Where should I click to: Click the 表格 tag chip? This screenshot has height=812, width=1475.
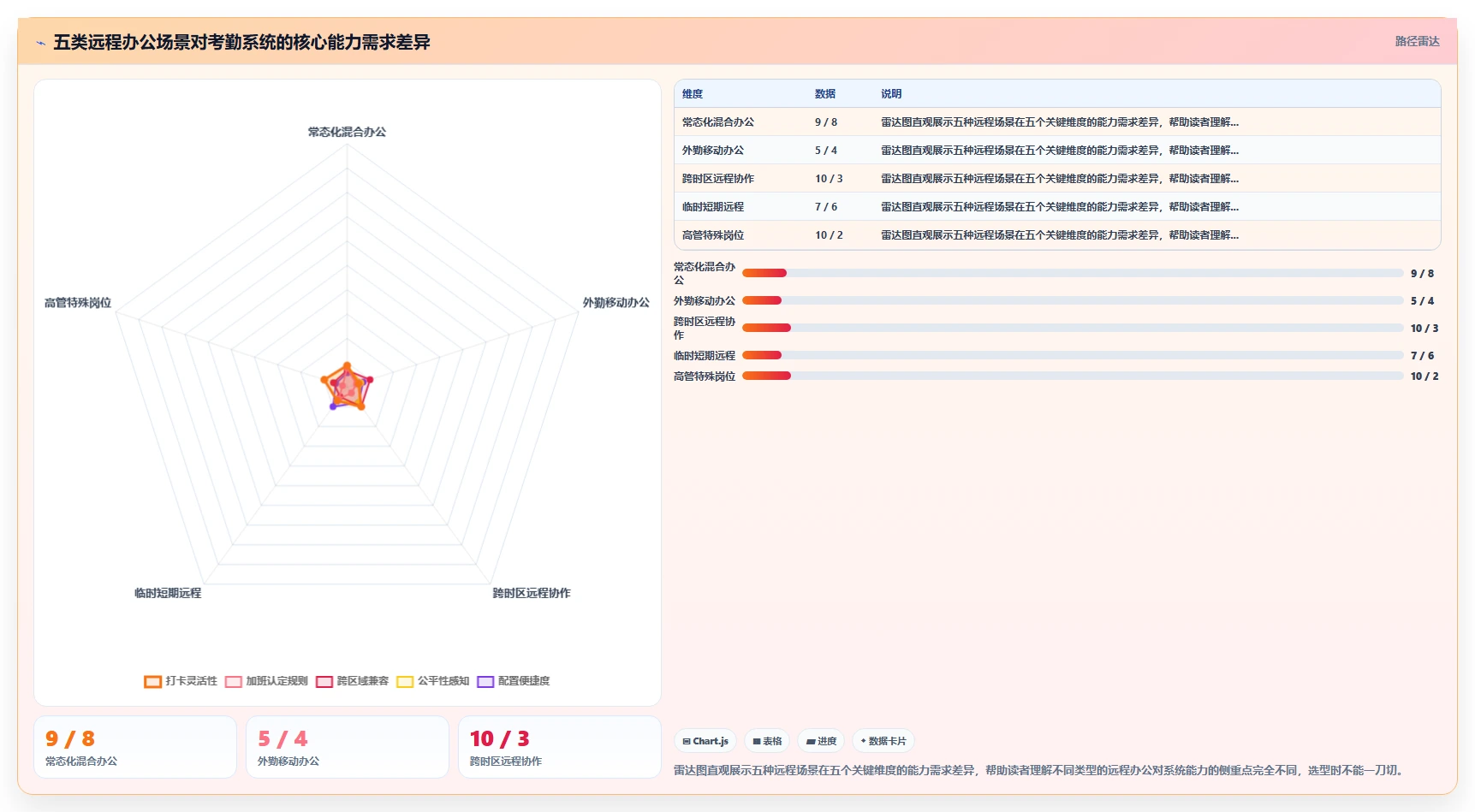coord(767,741)
